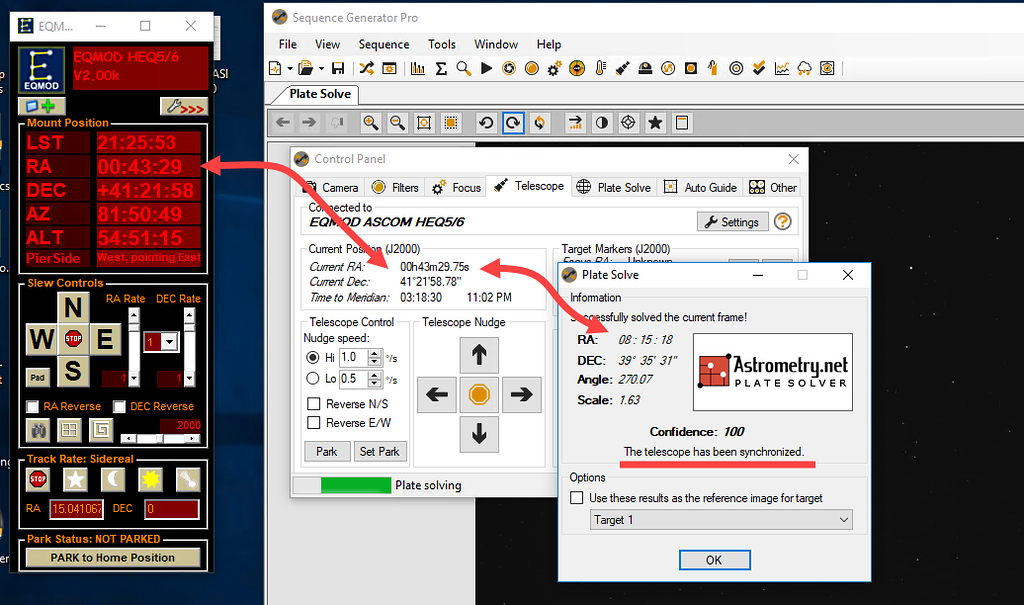Open the sequence statistics sigma icon
1024x605 pixels.
(441, 68)
